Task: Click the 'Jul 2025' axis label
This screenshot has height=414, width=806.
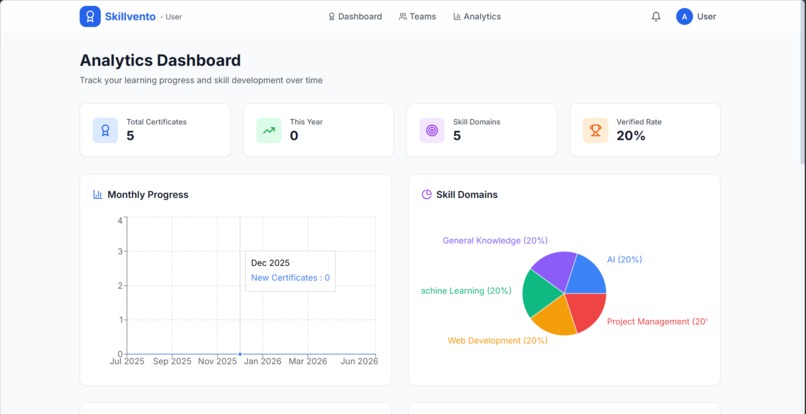Action: (x=127, y=362)
